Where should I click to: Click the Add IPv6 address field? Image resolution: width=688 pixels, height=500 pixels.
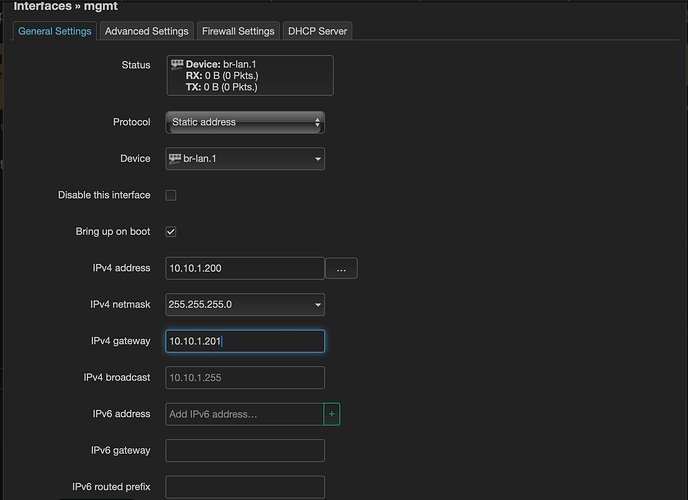point(244,414)
